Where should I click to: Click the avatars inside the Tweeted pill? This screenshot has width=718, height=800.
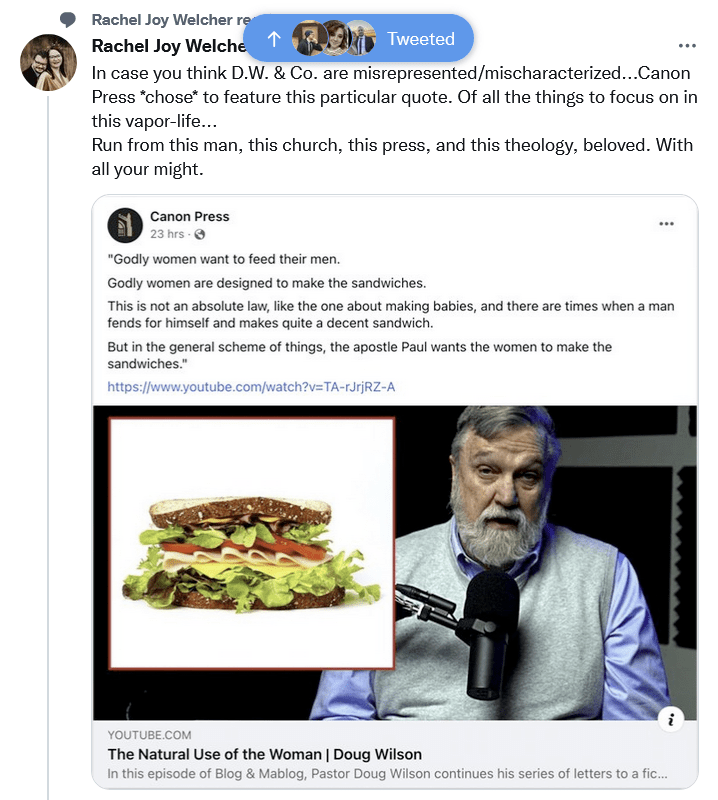(x=333, y=39)
